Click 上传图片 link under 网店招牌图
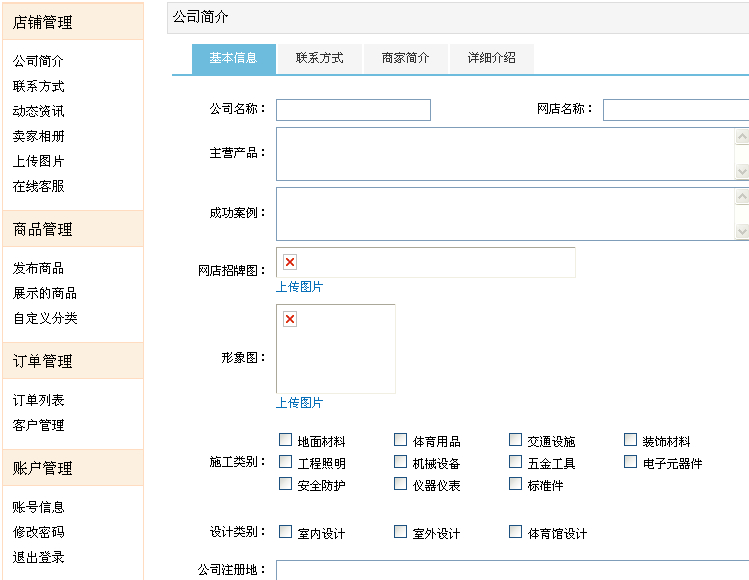This screenshot has width=749, height=580. pos(299,287)
